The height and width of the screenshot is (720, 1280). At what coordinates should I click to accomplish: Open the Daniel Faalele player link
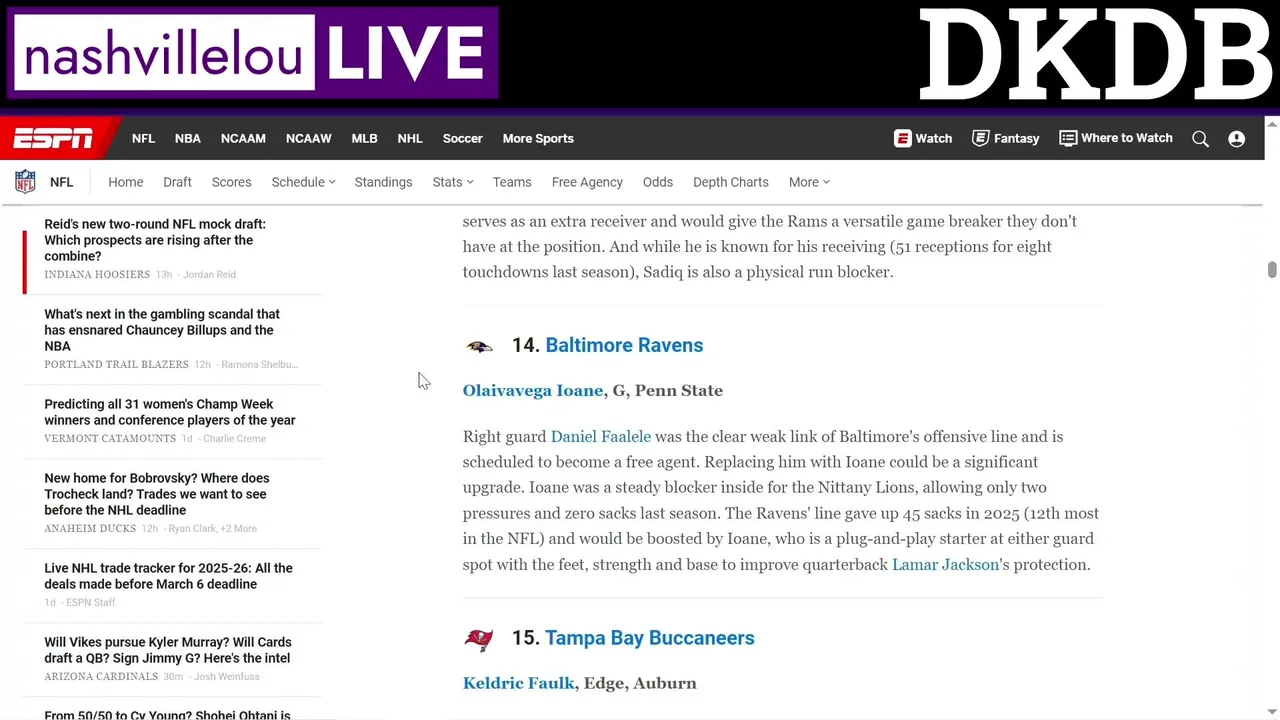pyautogui.click(x=601, y=436)
